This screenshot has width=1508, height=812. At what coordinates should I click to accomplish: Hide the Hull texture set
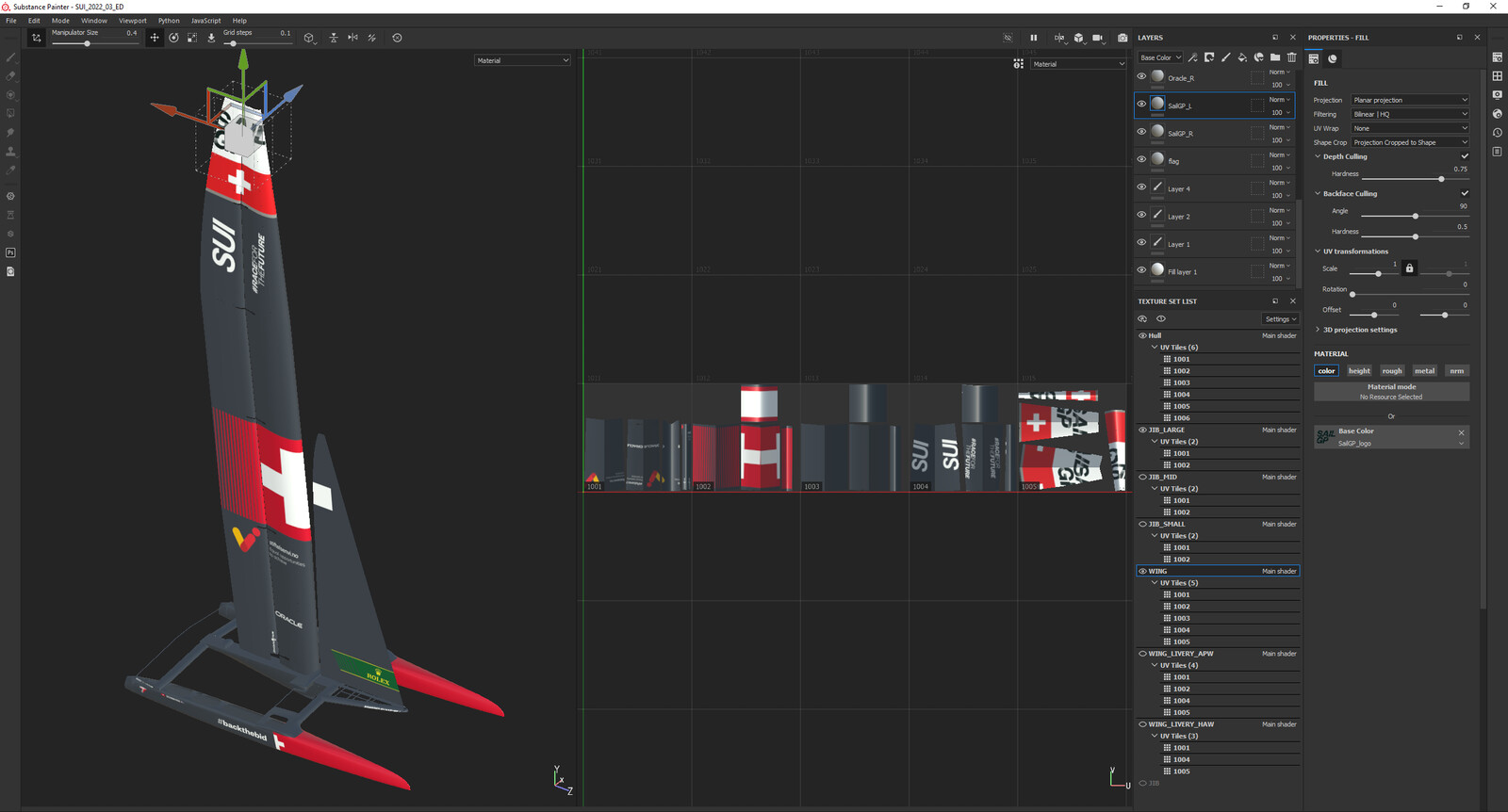[1142, 335]
